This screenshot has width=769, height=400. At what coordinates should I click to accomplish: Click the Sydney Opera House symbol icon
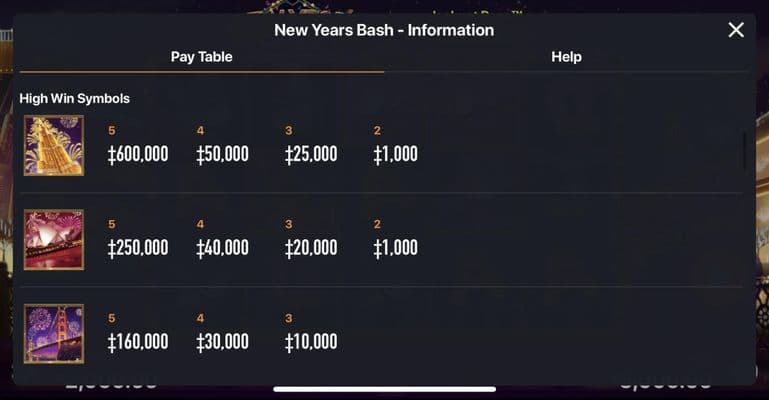53,239
